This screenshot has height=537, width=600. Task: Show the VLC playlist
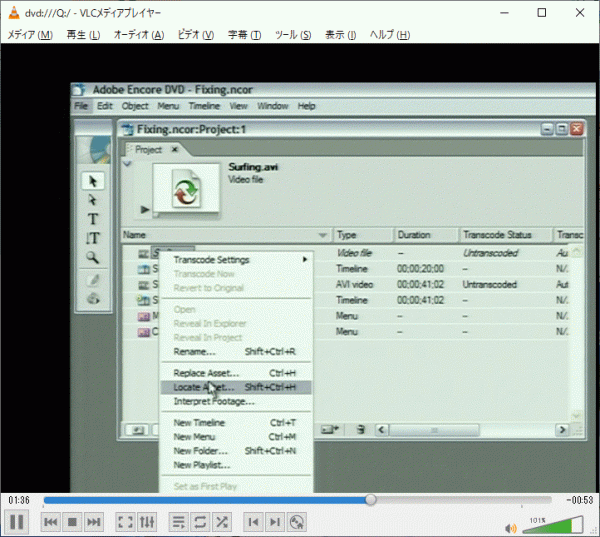(x=179, y=522)
